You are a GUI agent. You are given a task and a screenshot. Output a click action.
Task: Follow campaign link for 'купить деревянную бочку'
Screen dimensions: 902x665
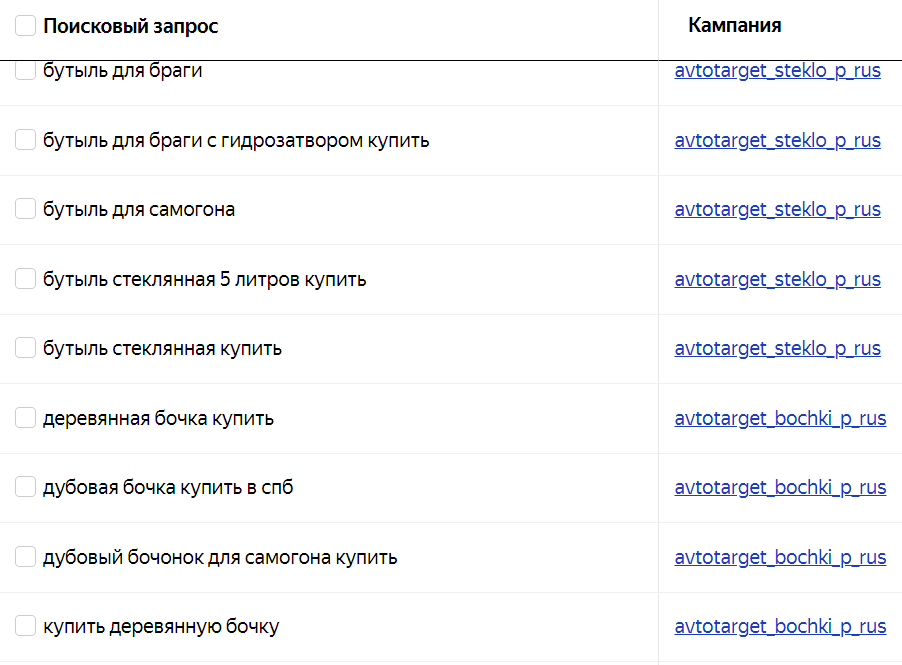(x=780, y=627)
